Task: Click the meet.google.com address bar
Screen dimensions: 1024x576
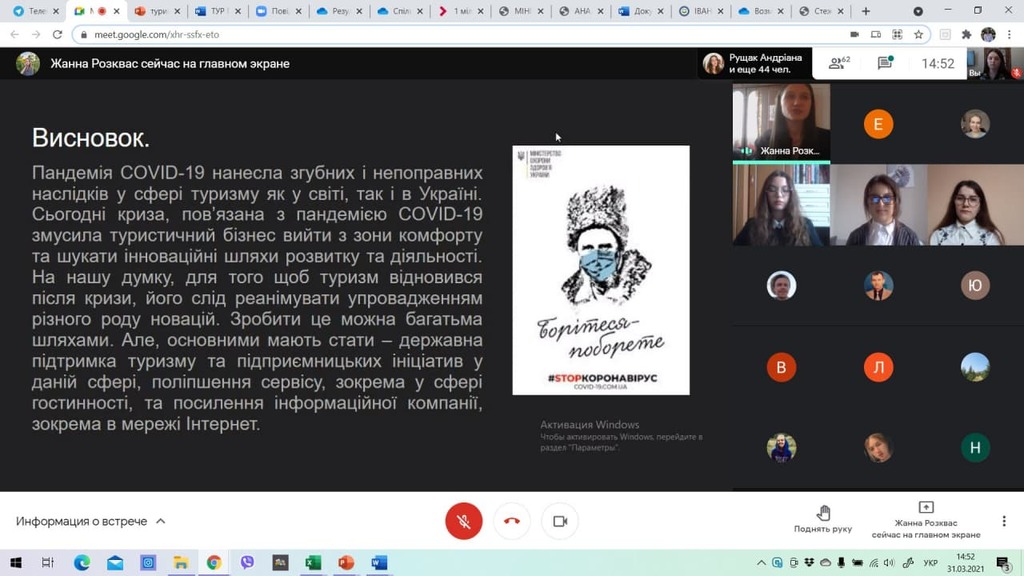Action: coord(400,34)
